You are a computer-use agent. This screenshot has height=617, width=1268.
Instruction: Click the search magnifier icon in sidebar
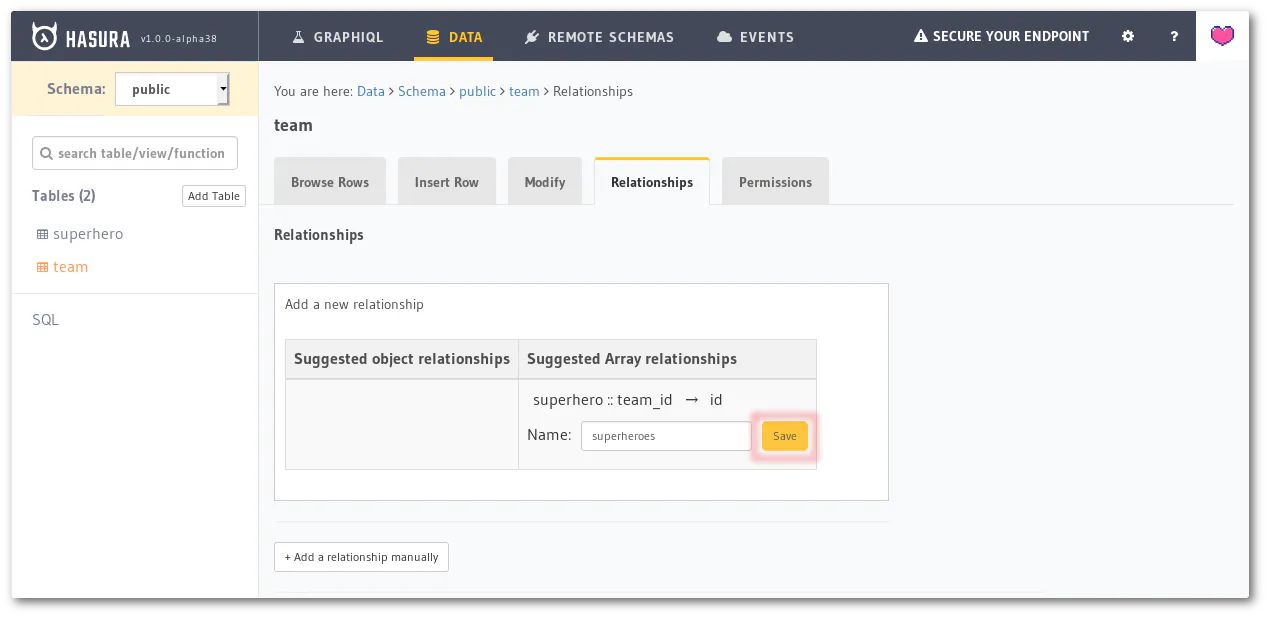pos(46,153)
